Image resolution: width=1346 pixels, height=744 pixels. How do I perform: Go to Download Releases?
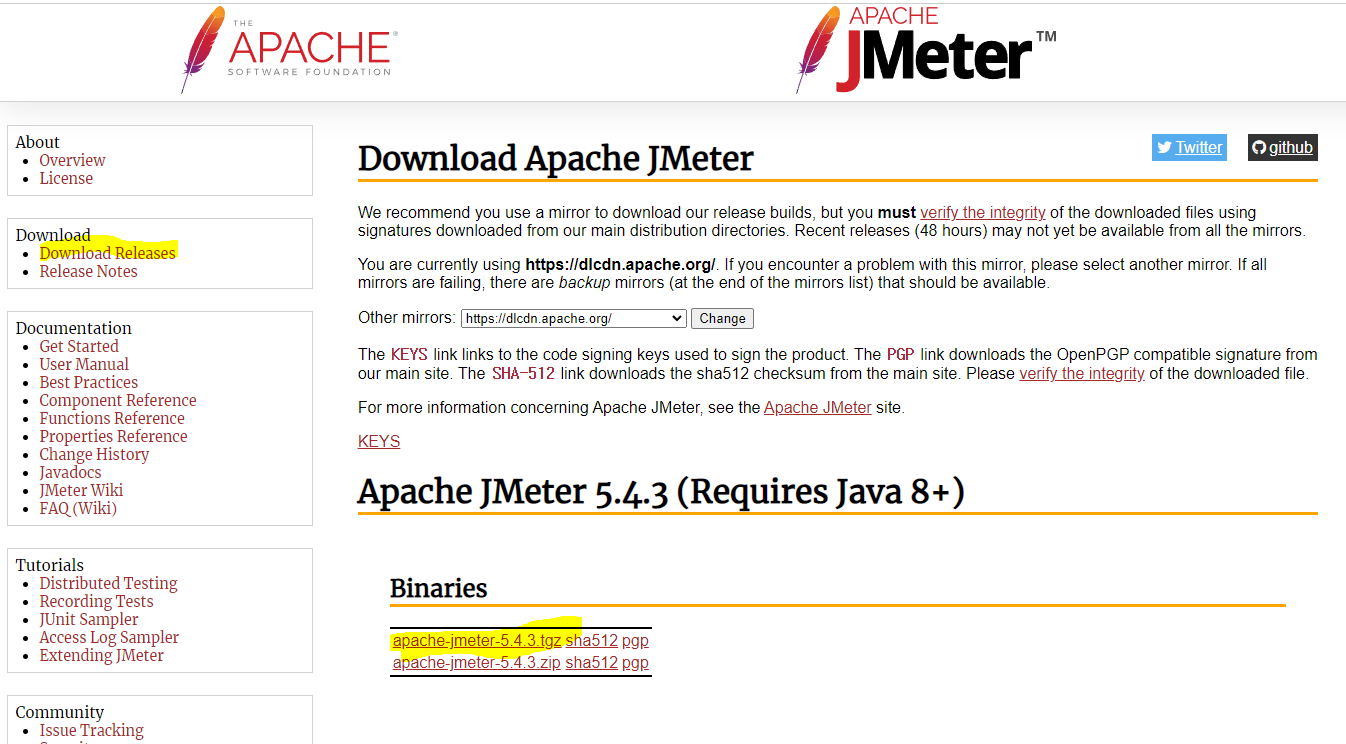pyautogui.click(x=107, y=253)
